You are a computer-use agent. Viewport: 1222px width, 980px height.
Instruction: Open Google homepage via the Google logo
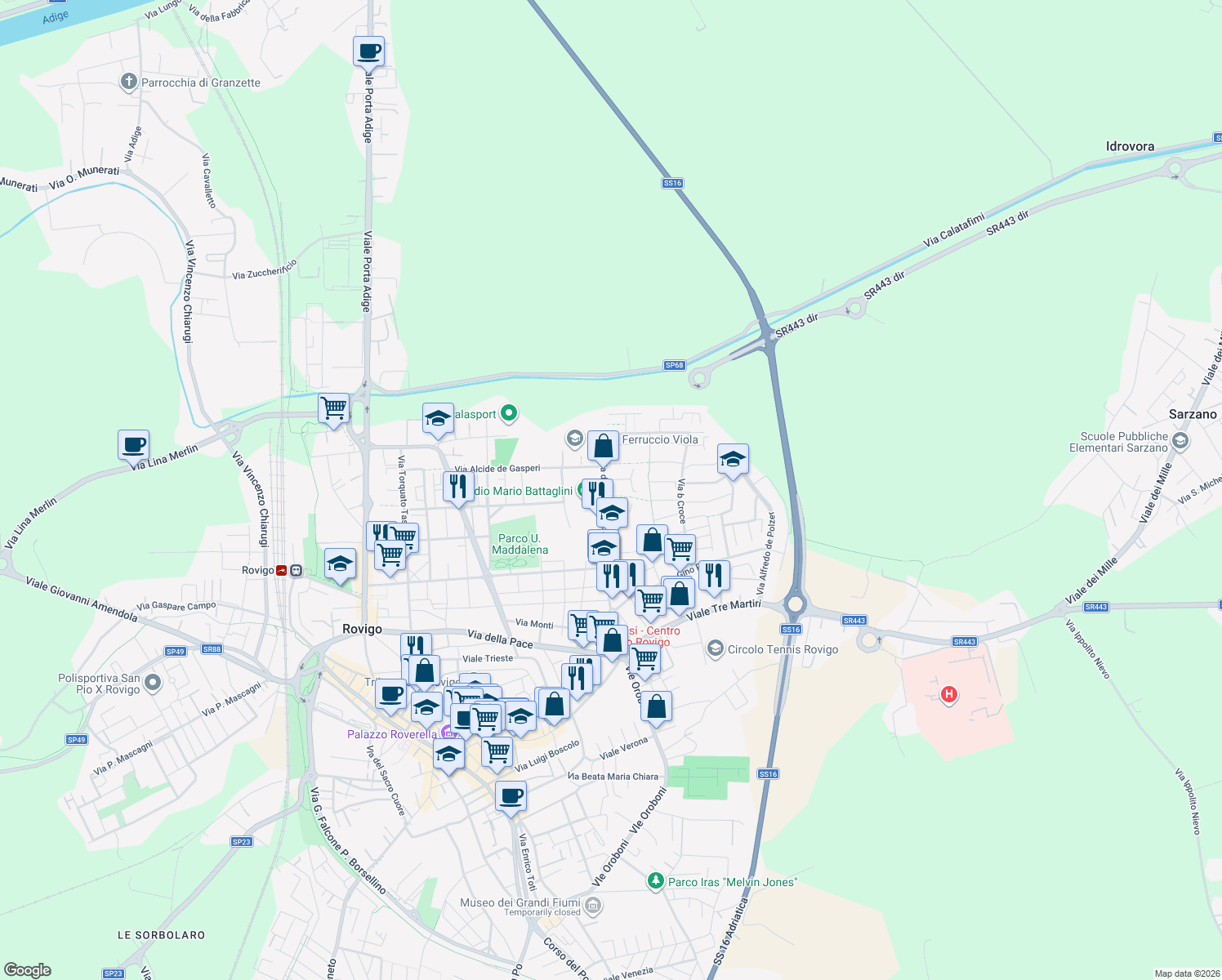click(28, 969)
